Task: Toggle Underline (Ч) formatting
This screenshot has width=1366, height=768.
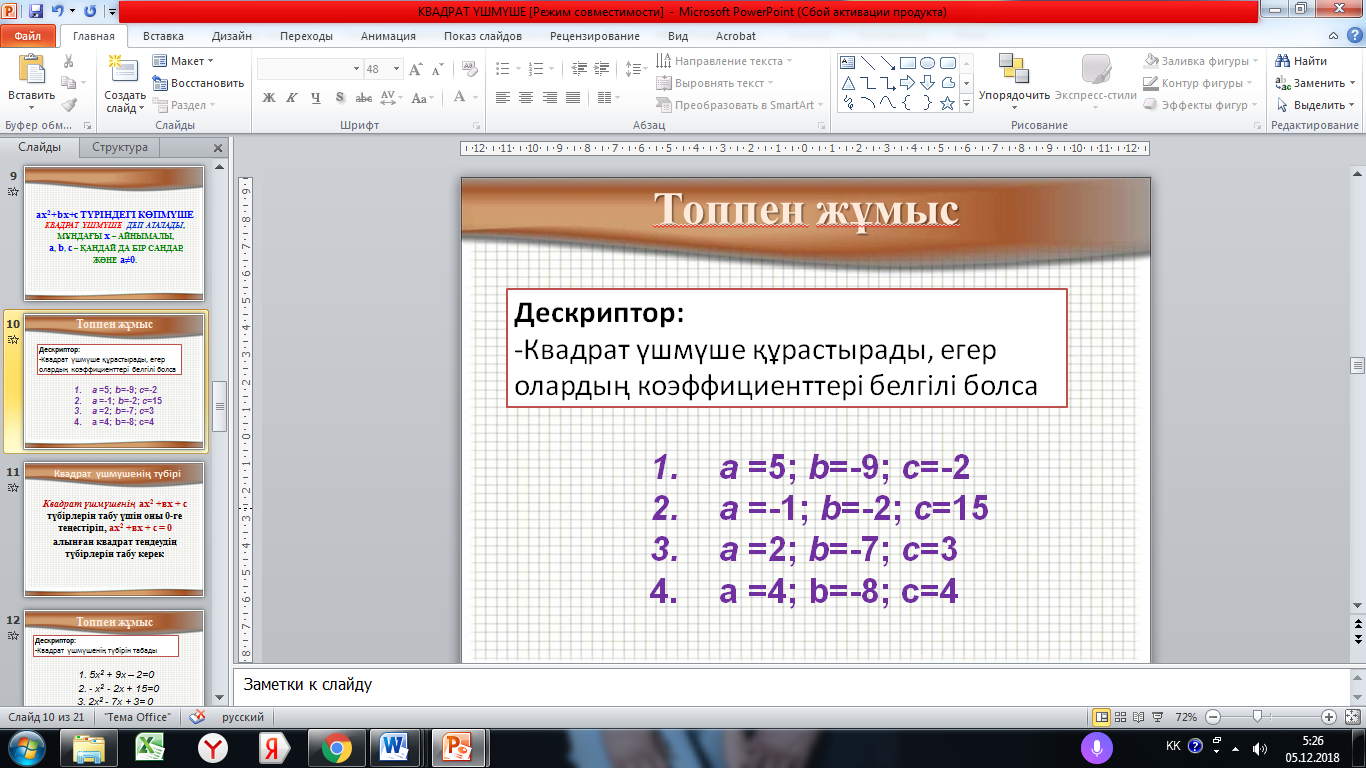Action: coord(316,98)
